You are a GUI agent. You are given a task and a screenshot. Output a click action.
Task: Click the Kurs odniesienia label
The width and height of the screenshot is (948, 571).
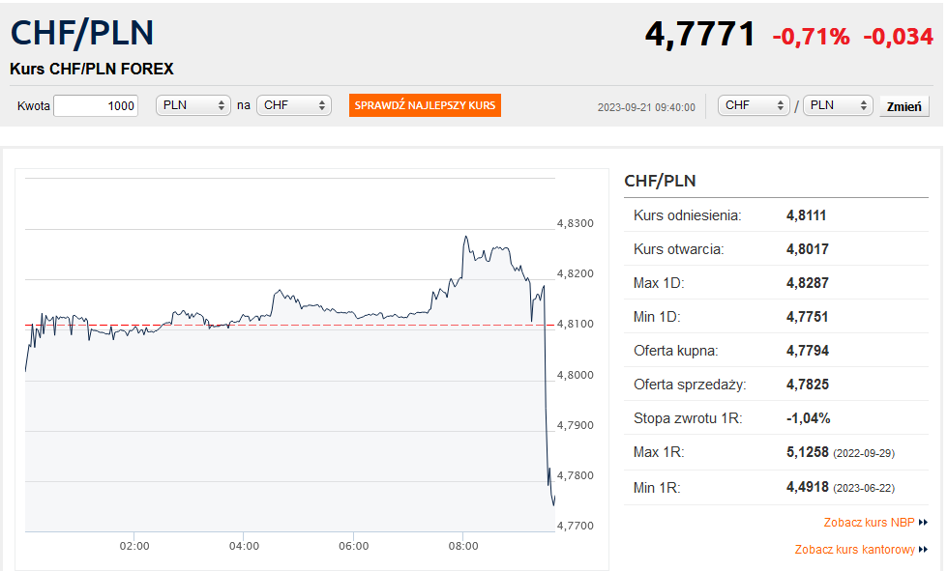click(687, 215)
